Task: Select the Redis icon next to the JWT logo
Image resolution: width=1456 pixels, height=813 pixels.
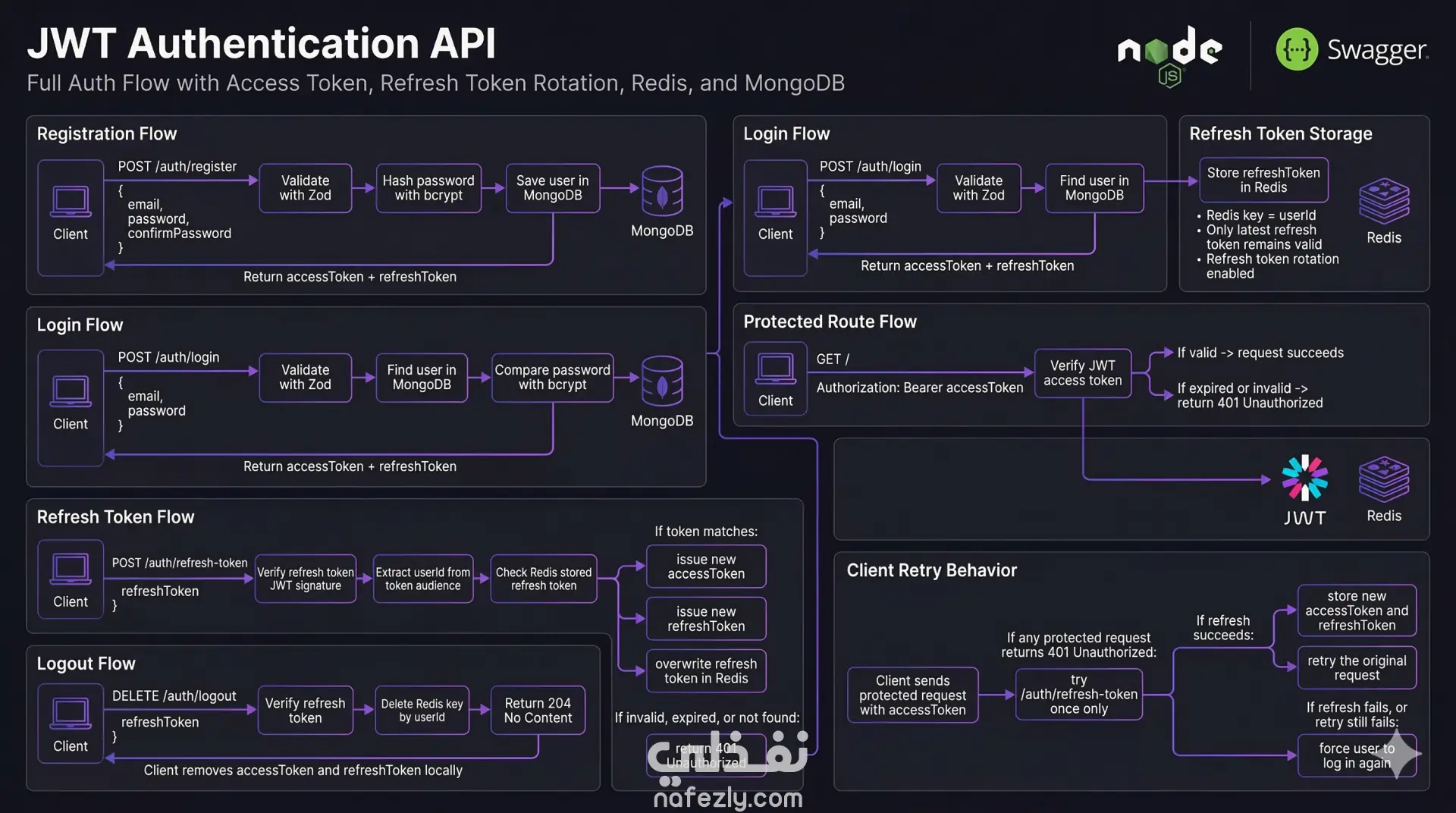Action: pyautogui.click(x=1384, y=479)
